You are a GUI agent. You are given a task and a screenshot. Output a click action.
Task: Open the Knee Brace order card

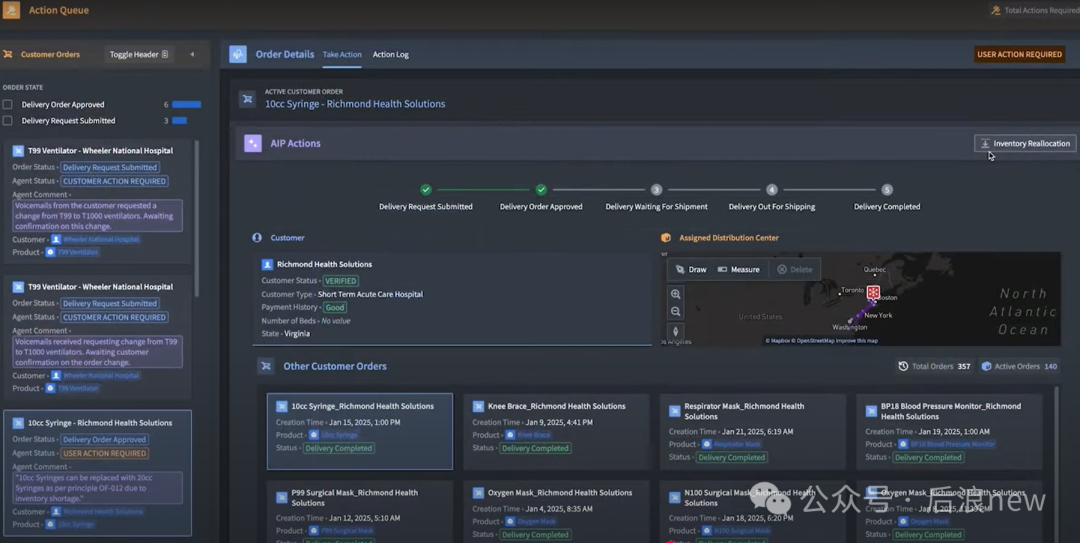point(556,407)
